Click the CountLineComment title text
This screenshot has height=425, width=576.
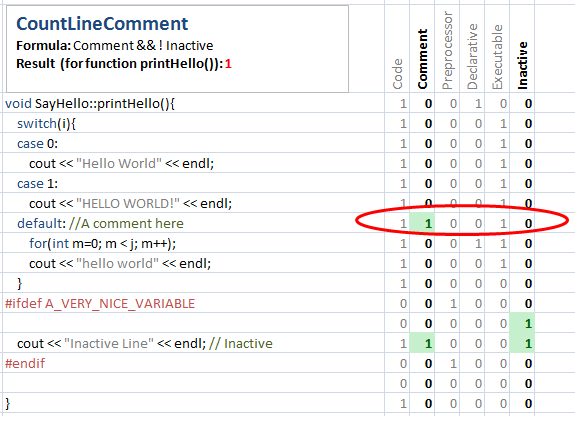tap(102, 24)
